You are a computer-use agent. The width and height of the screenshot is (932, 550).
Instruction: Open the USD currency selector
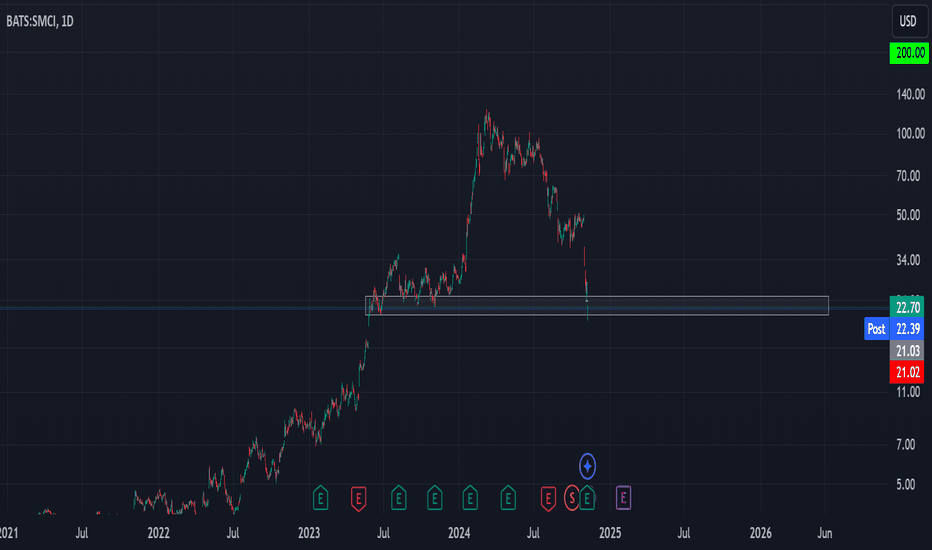pos(908,21)
